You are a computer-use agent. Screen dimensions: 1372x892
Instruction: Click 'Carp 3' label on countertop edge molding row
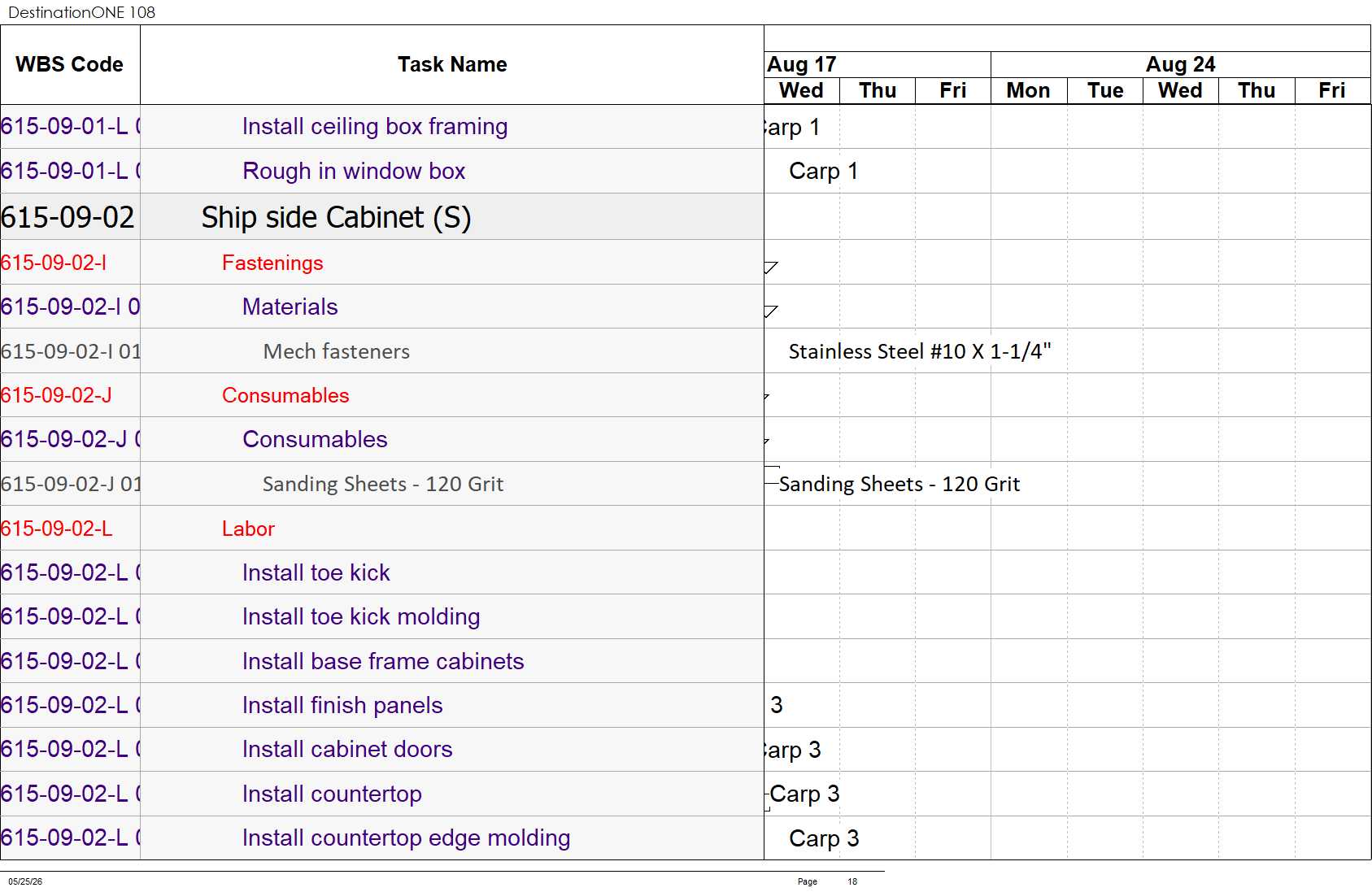pos(824,838)
